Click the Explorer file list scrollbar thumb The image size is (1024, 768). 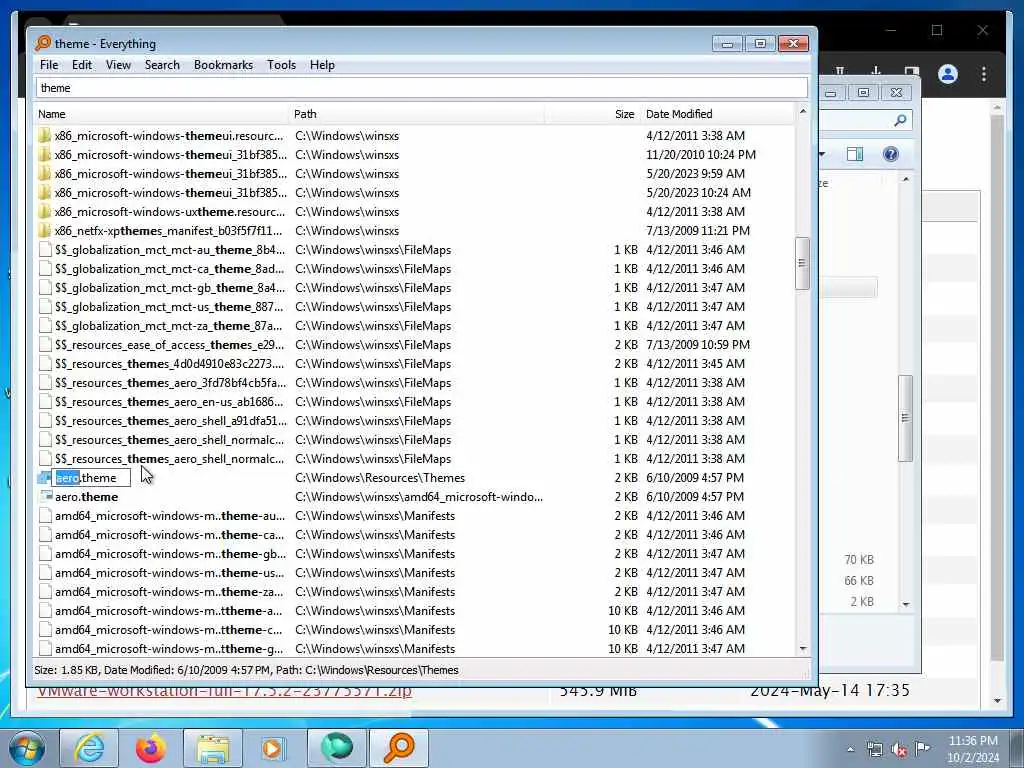[905, 418]
